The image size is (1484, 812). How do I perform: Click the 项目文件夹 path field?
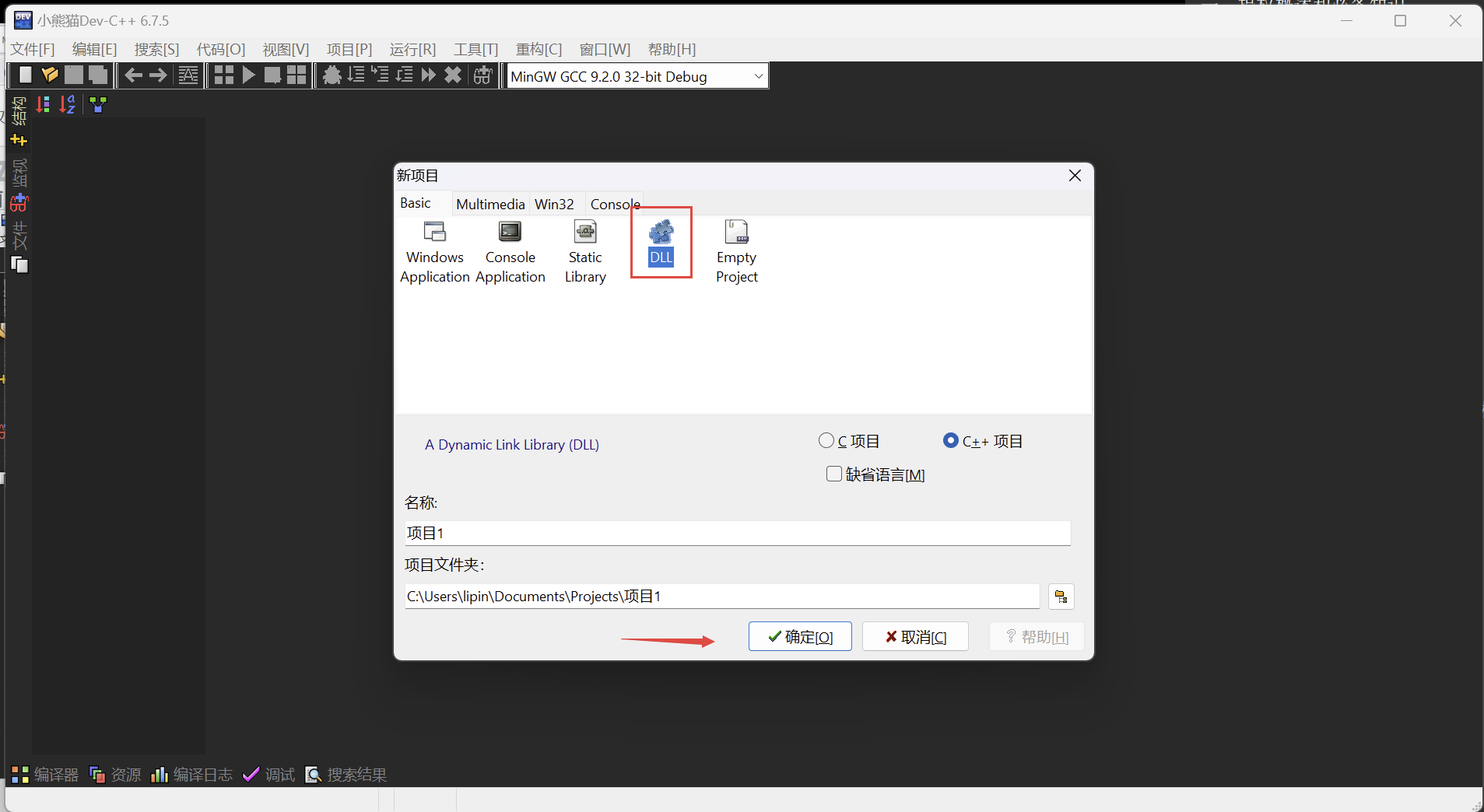point(722,597)
